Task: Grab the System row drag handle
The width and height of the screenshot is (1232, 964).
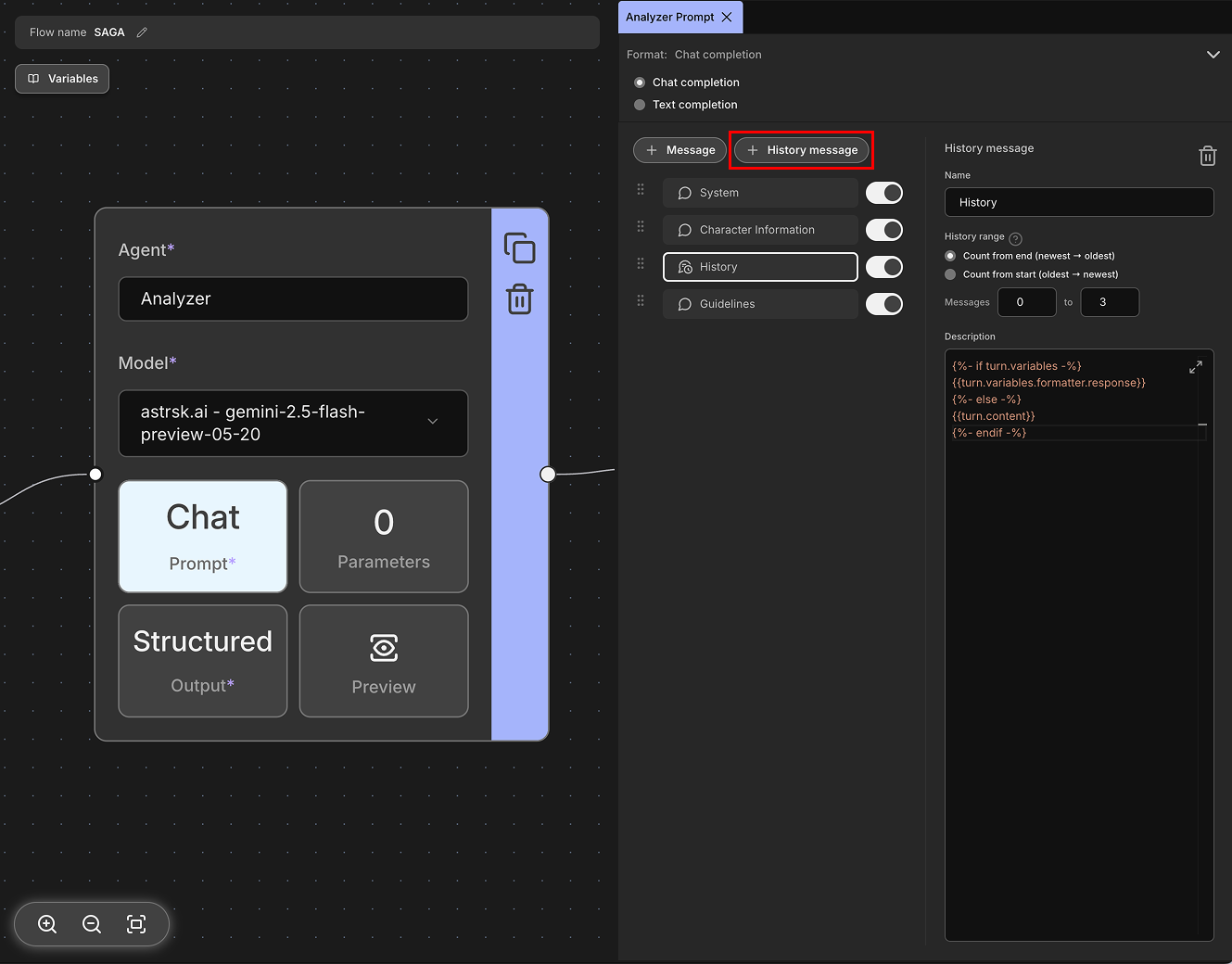Action: pyautogui.click(x=641, y=189)
